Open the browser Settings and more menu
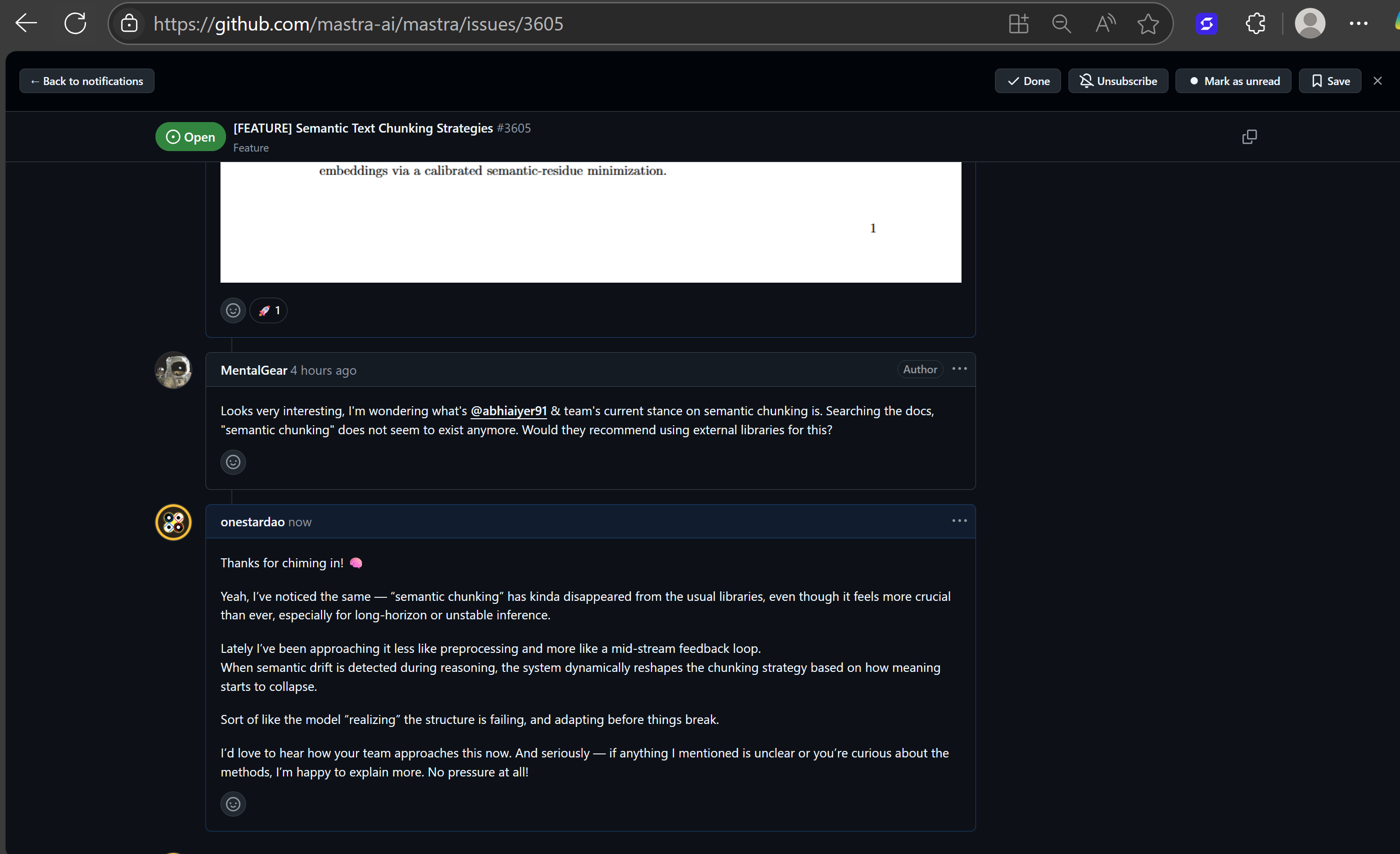This screenshot has width=1400, height=854. 1358,24
